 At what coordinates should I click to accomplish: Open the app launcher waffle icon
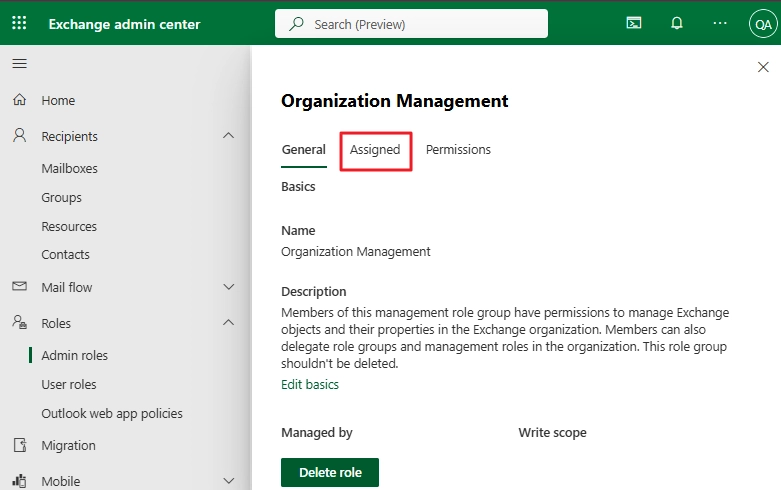pos(19,23)
